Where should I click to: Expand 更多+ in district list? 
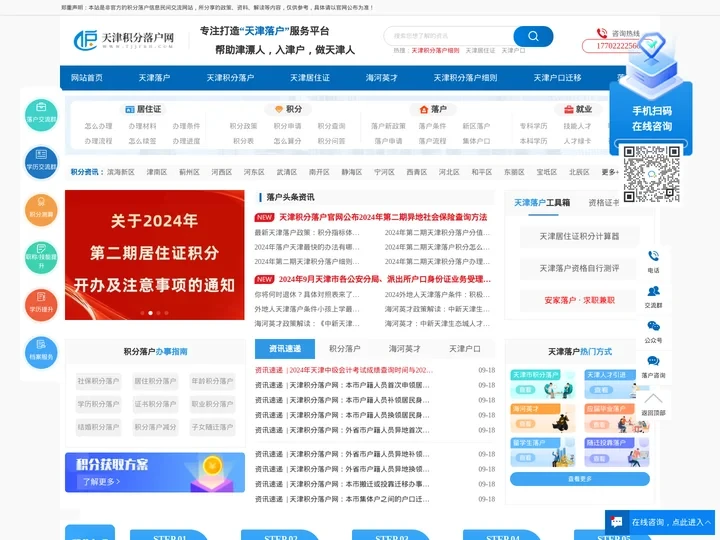point(610,172)
